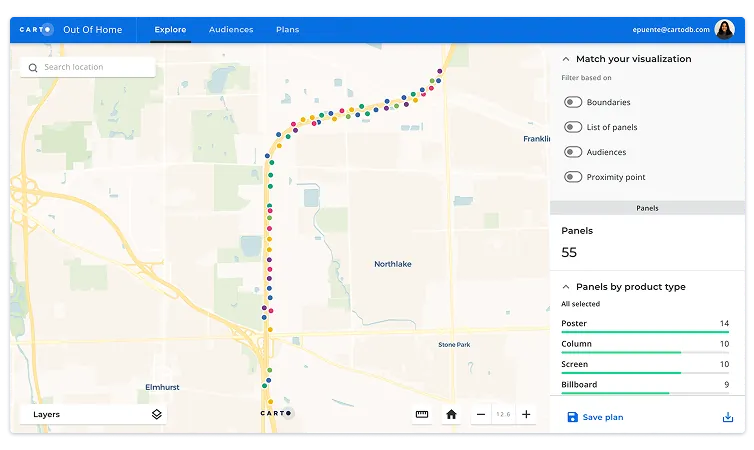The image size is (754, 450).
Task: Collapse the Panels by product type section
Action: tap(566, 287)
